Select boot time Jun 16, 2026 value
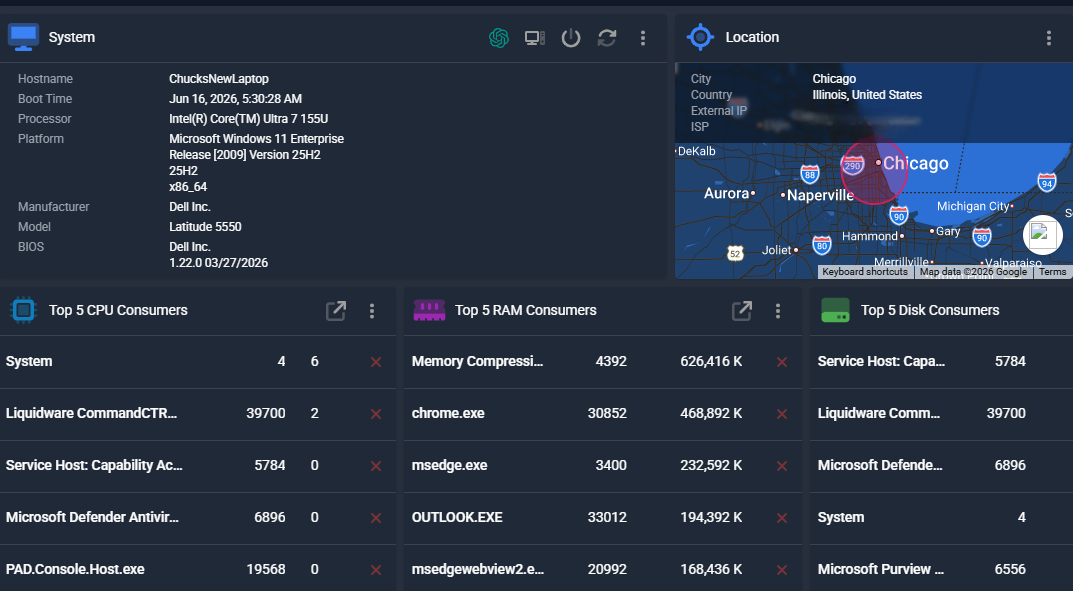The width and height of the screenshot is (1073, 591). click(x=235, y=98)
